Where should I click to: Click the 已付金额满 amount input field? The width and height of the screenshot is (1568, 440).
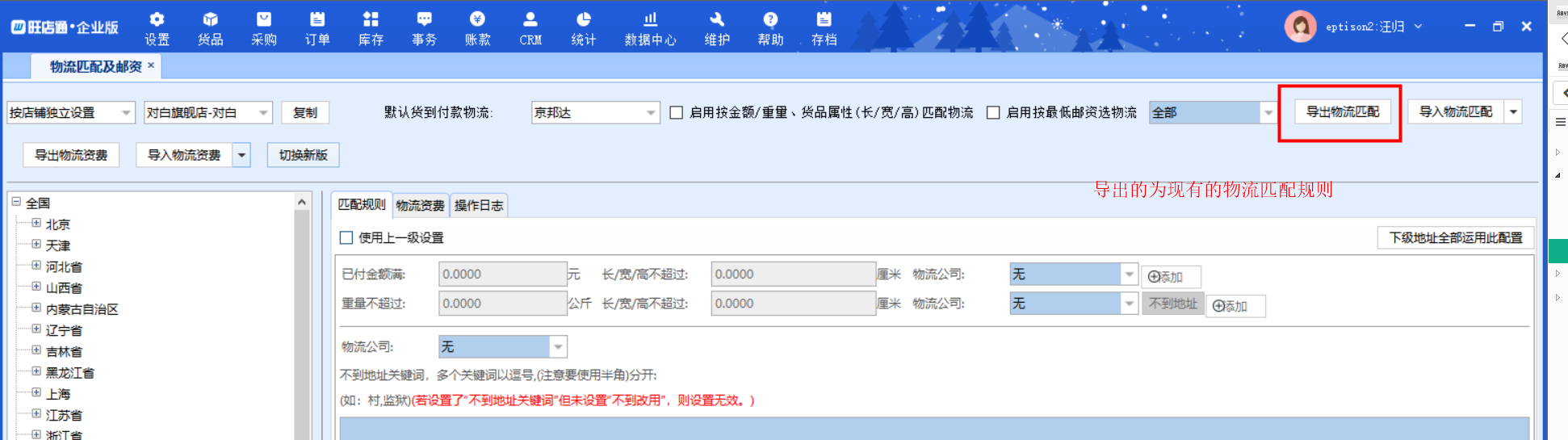pyautogui.click(x=502, y=274)
